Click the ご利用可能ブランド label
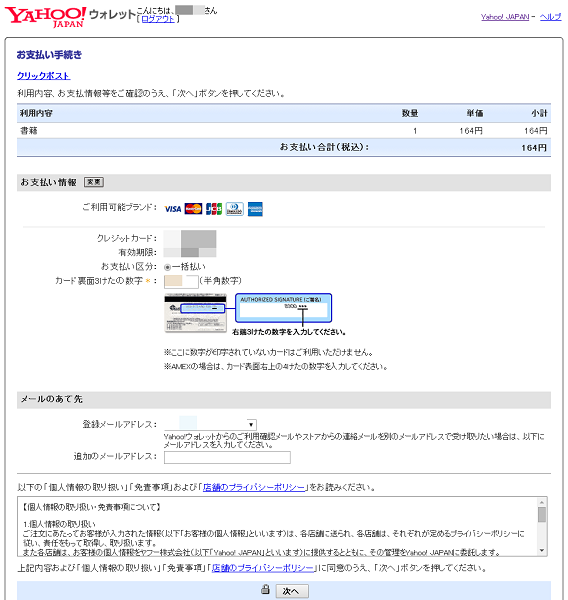The image size is (568, 600). 120,207
